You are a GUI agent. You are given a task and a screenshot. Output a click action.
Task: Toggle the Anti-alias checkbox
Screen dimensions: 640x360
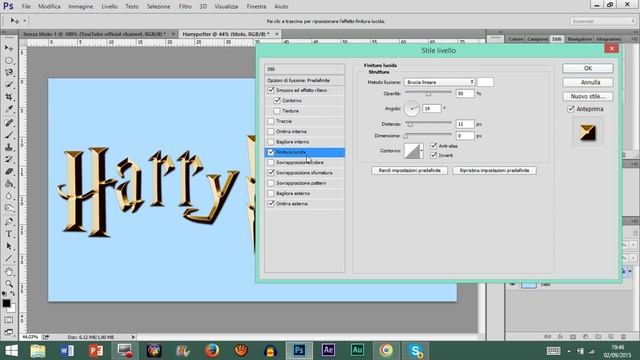coord(434,146)
